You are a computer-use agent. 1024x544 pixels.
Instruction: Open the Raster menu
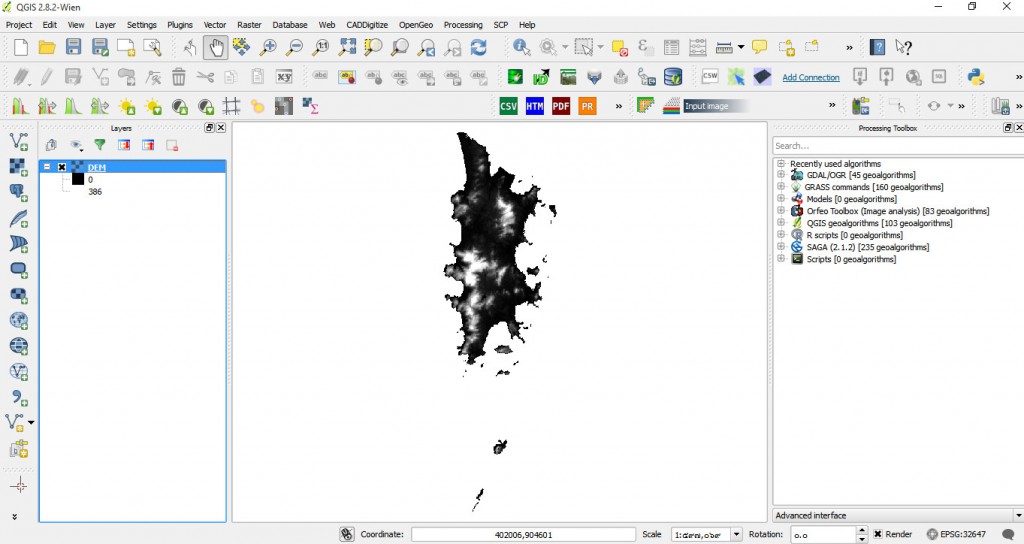(x=249, y=24)
